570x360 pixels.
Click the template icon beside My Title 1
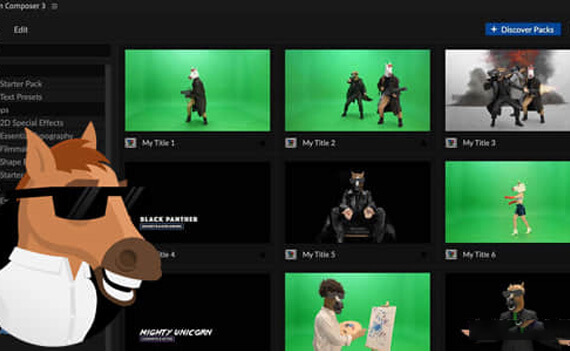pyautogui.click(x=131, y=143)
